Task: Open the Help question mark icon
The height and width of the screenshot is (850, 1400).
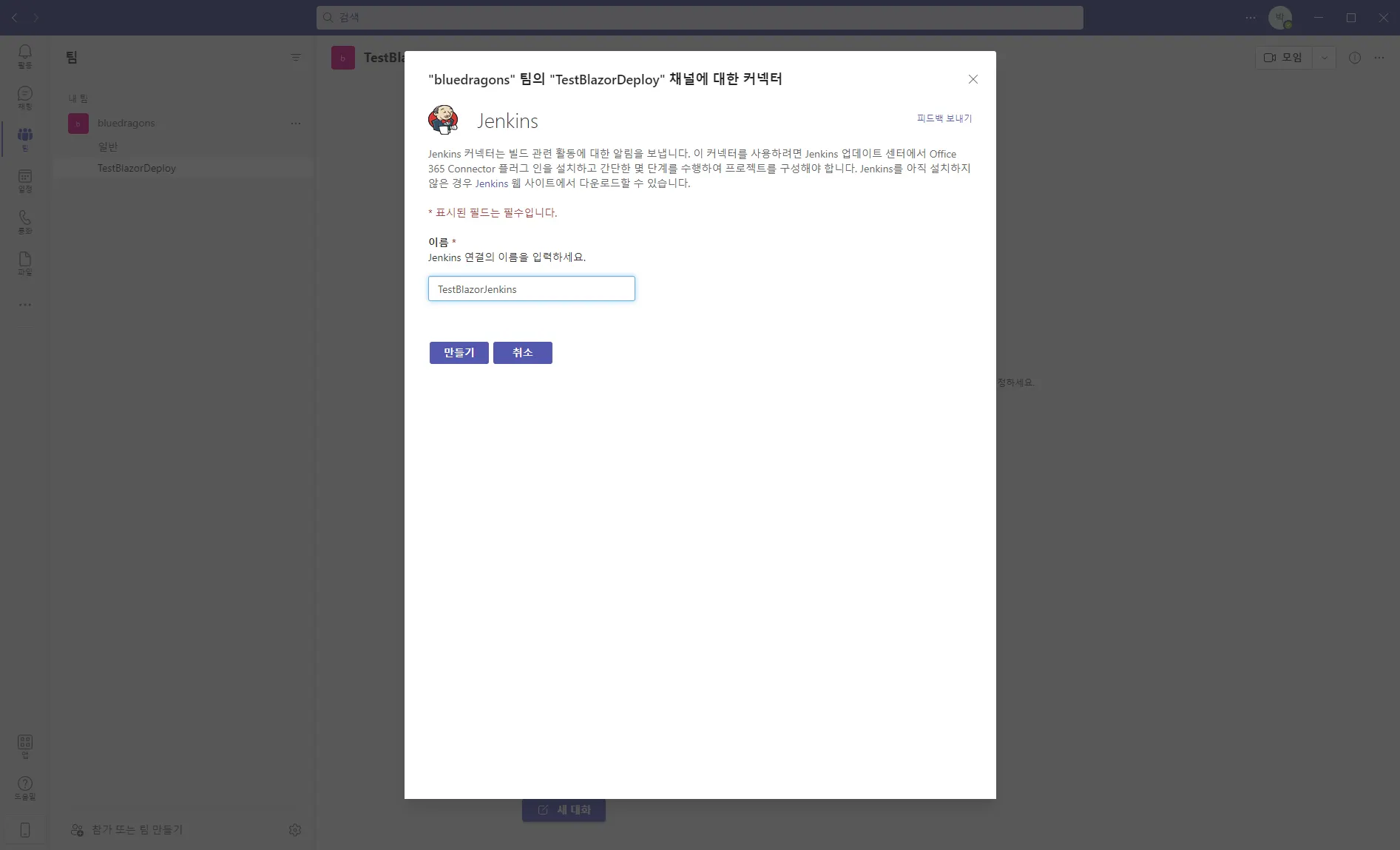Action: pos(25,788)
